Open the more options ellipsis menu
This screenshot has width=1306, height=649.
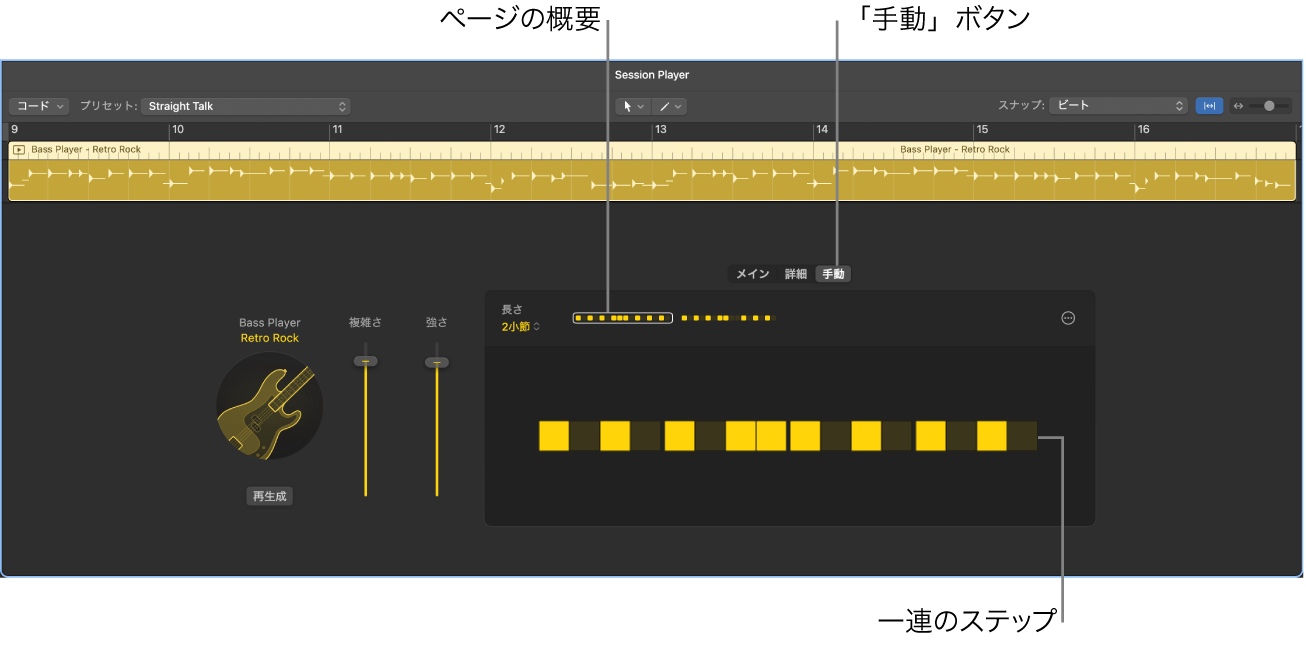pos(1068,318)
